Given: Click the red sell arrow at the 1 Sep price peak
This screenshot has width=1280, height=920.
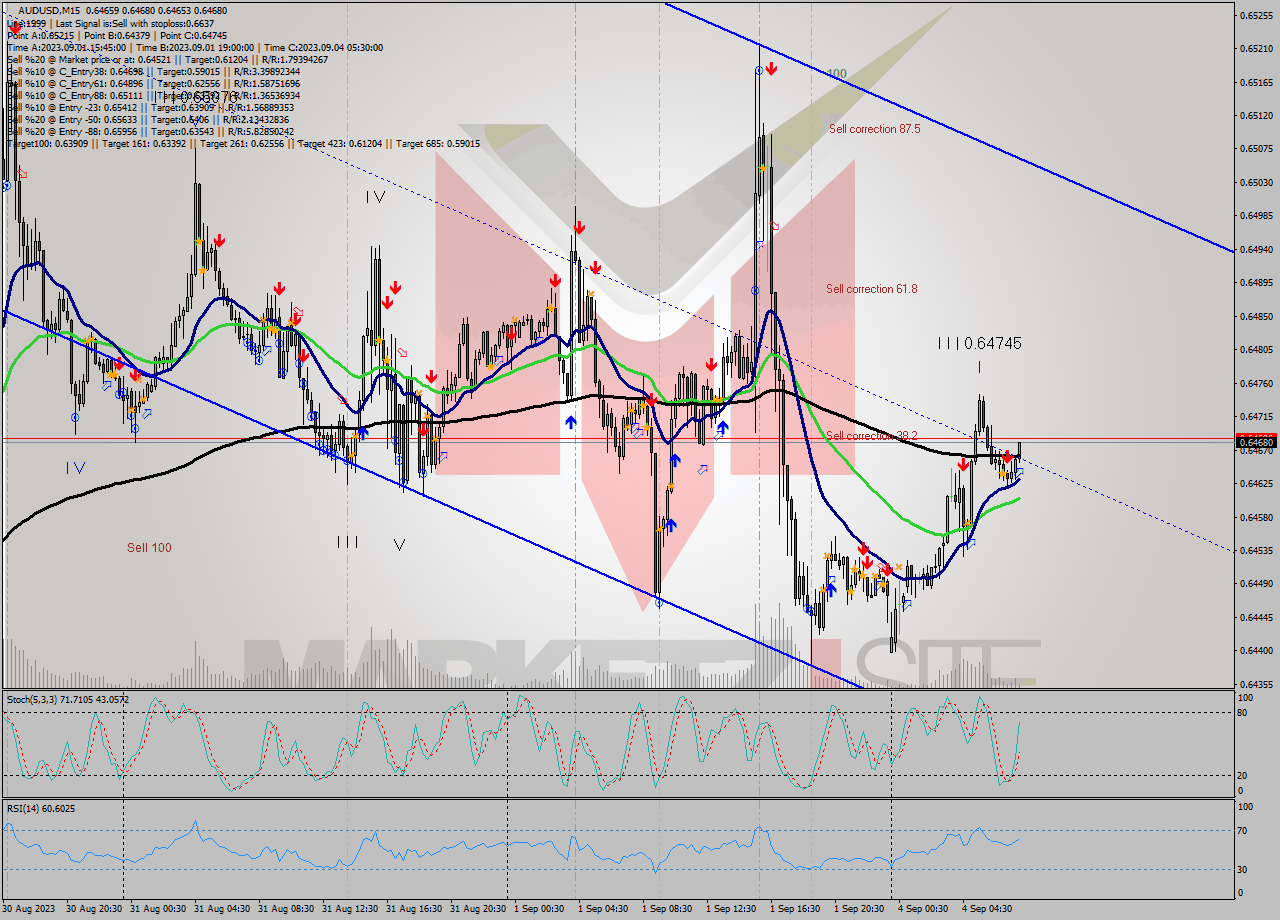Looking at the screenshot, I should [x=772, y=69].
